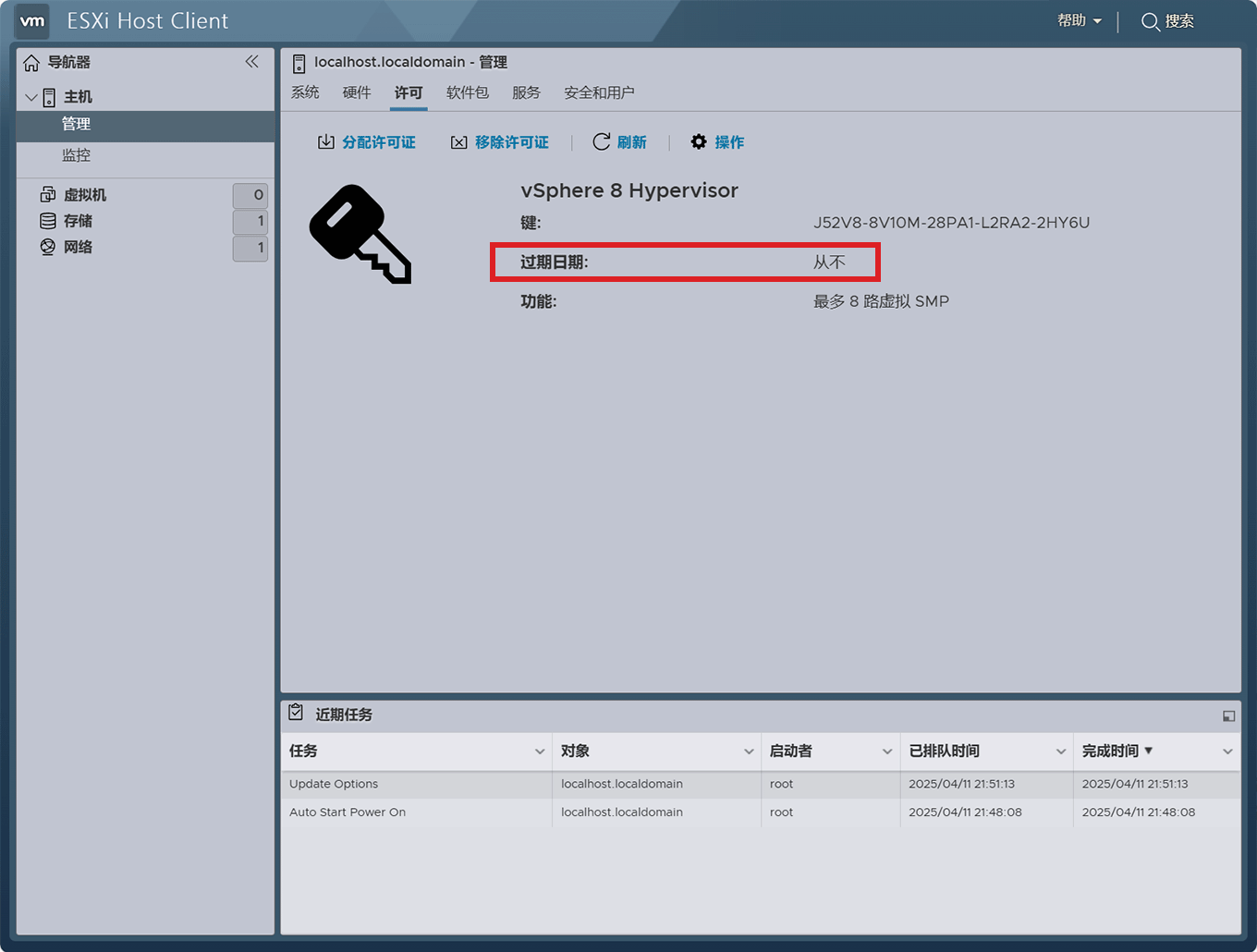The width and height of the screenshot is (1257, 952).
Task: Open the 网络 section via its globe icon
Action: (x=47, y=247)
